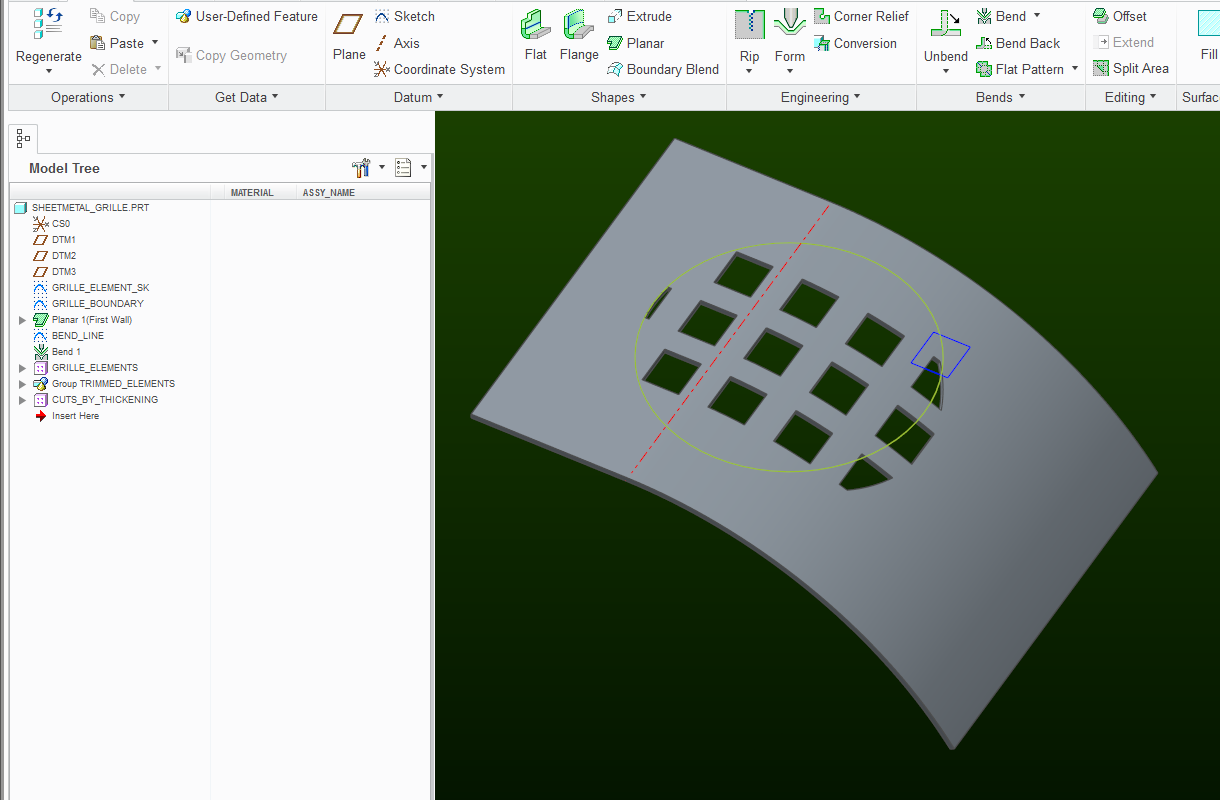The height and width of the screenshot is (800, 1220).
Task: Expand Group TRIMMED_ELEMENTS node
Action: pyautogui.click(x=23, y=384)
